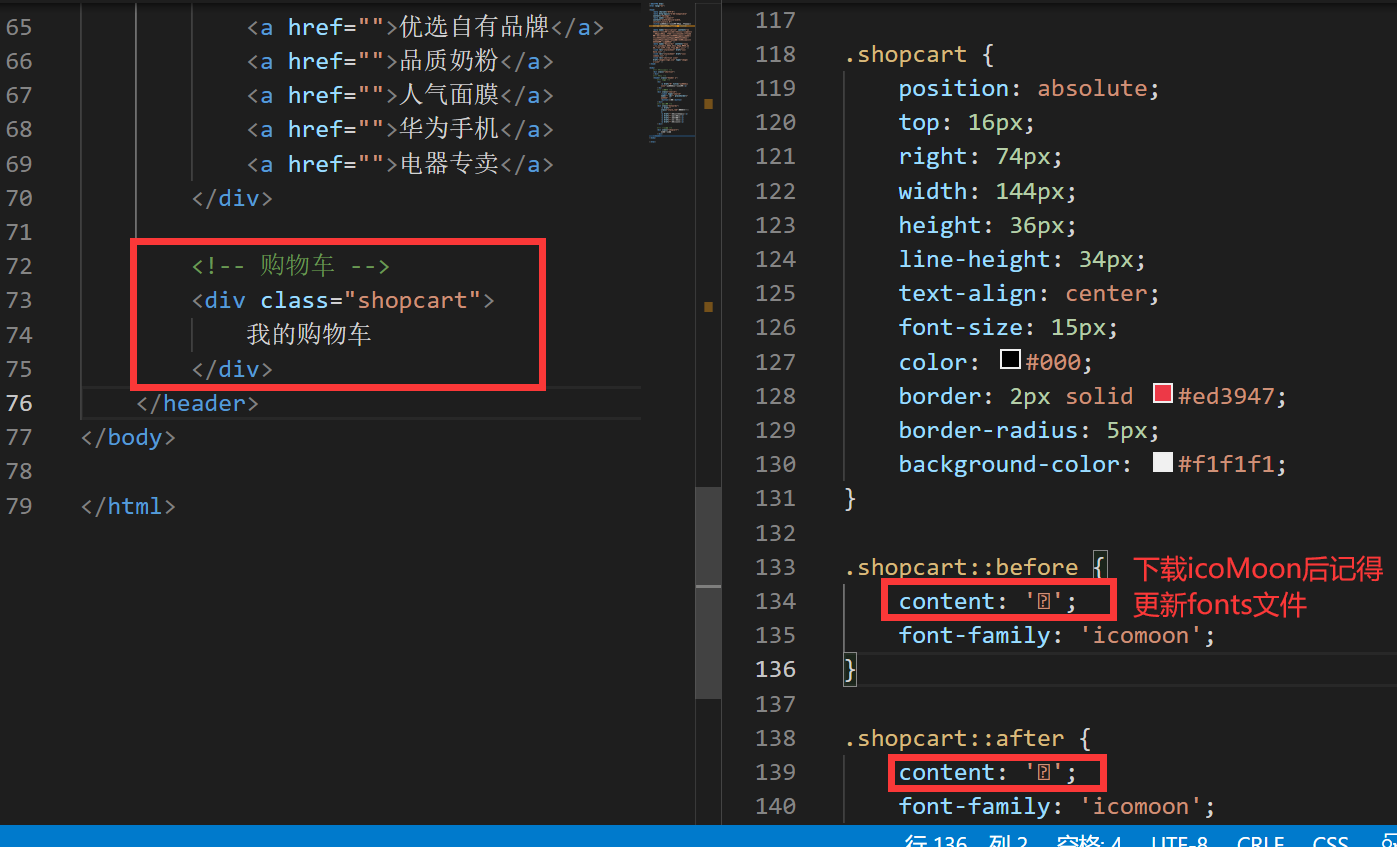Click the closing </body> tag
This screenshot has width=1397, height=847.
(128, 437)
